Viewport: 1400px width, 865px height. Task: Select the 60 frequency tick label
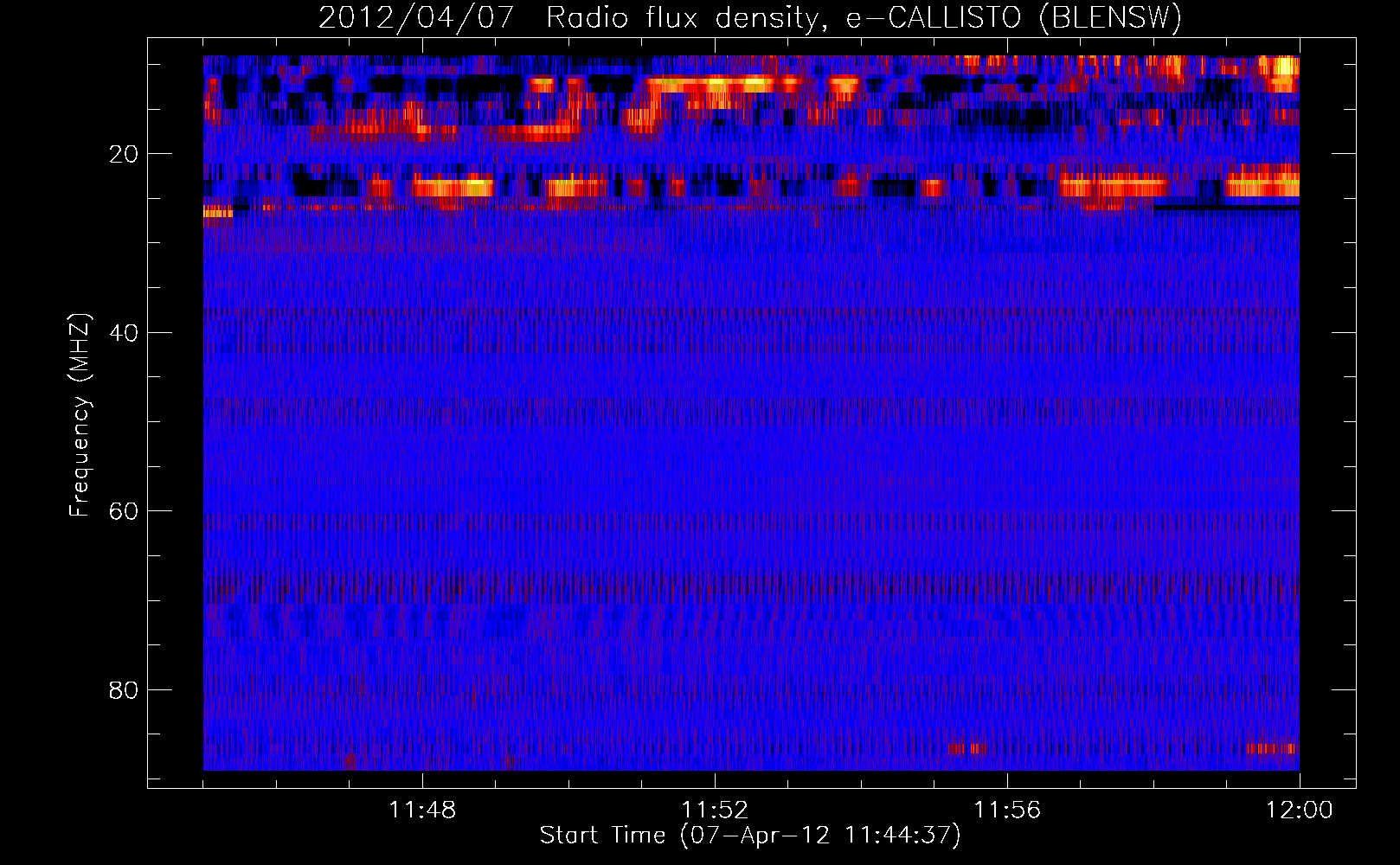(x=124, y=511)
